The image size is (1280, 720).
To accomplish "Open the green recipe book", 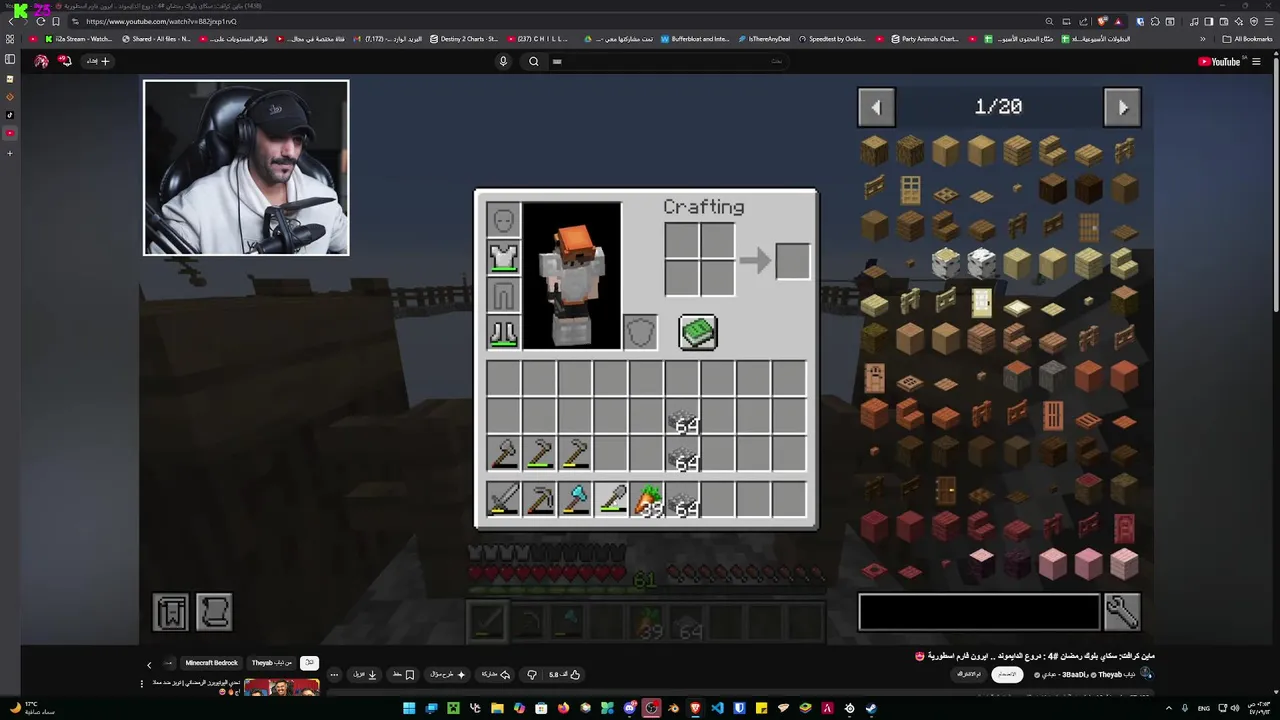I will point(698,332).
